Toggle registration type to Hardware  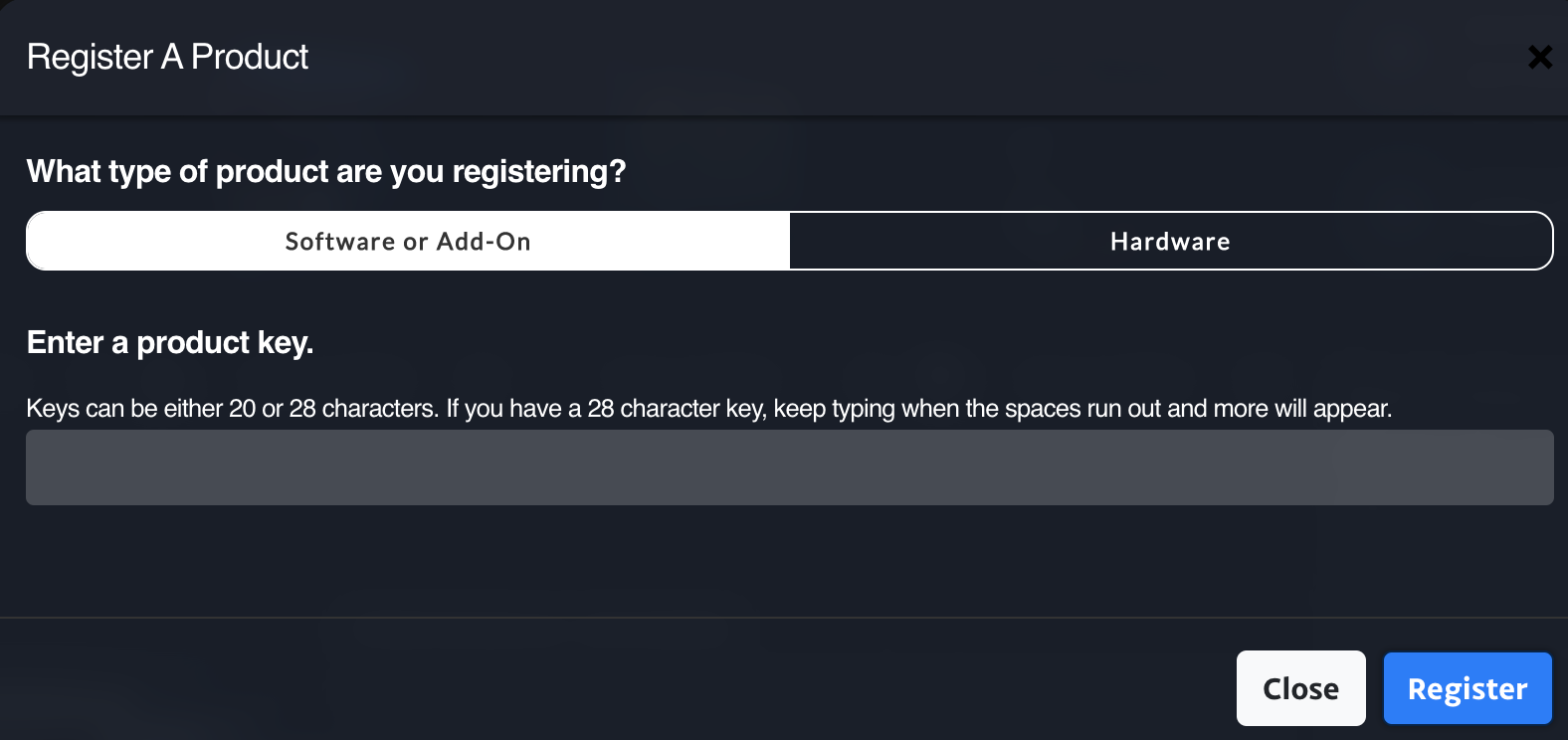point(1170,242)
